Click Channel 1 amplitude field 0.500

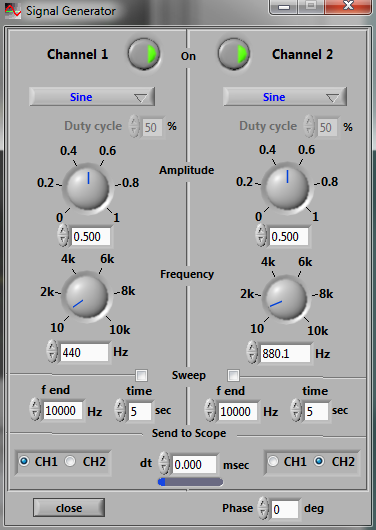point(91,236)
